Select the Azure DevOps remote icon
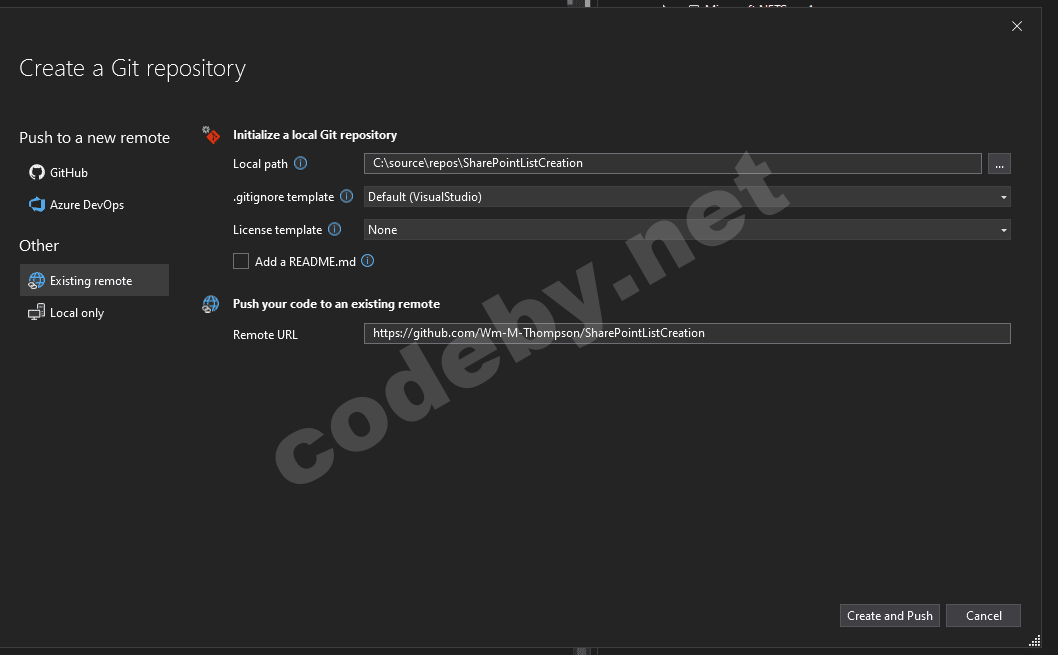 (x=36, y=204)
